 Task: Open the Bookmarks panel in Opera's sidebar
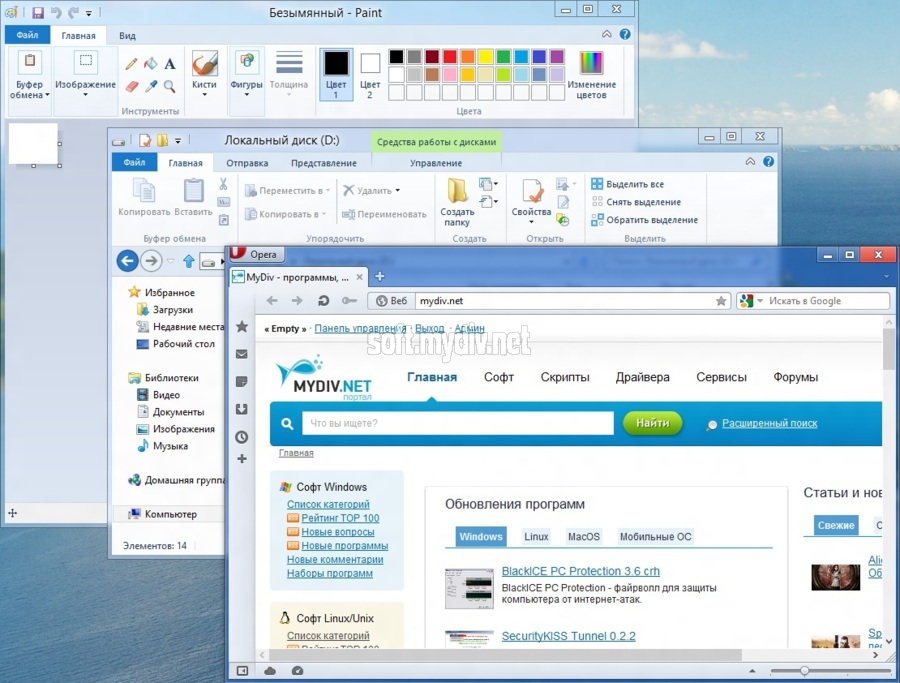coord(242,327)
